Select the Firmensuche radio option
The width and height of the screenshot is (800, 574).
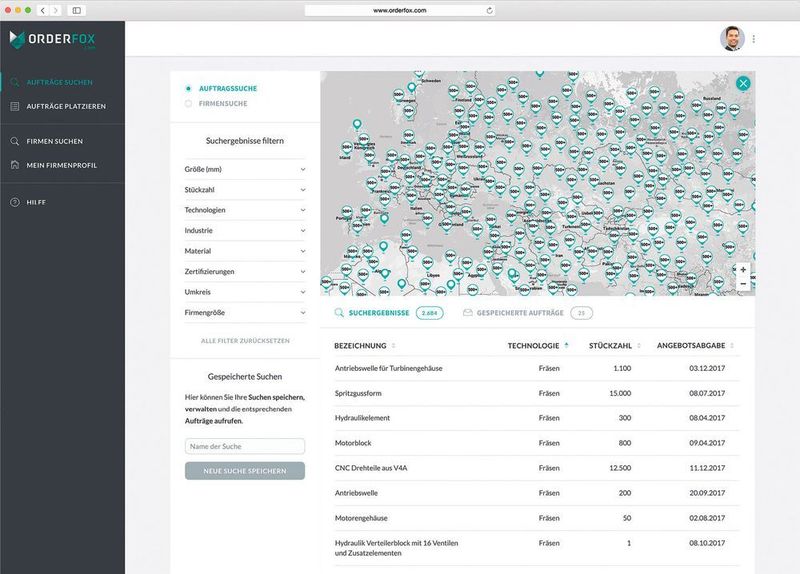tap(188, 103)
